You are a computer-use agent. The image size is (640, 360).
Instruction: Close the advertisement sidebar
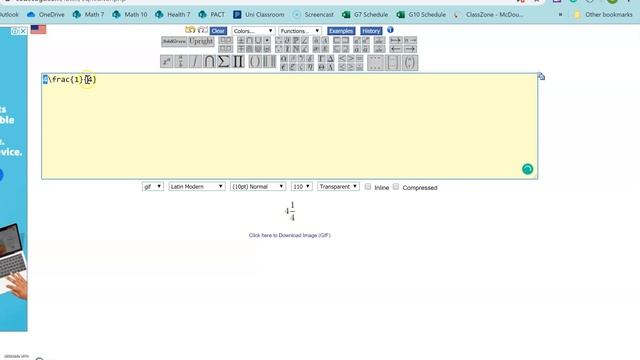[x=23, y=31]
